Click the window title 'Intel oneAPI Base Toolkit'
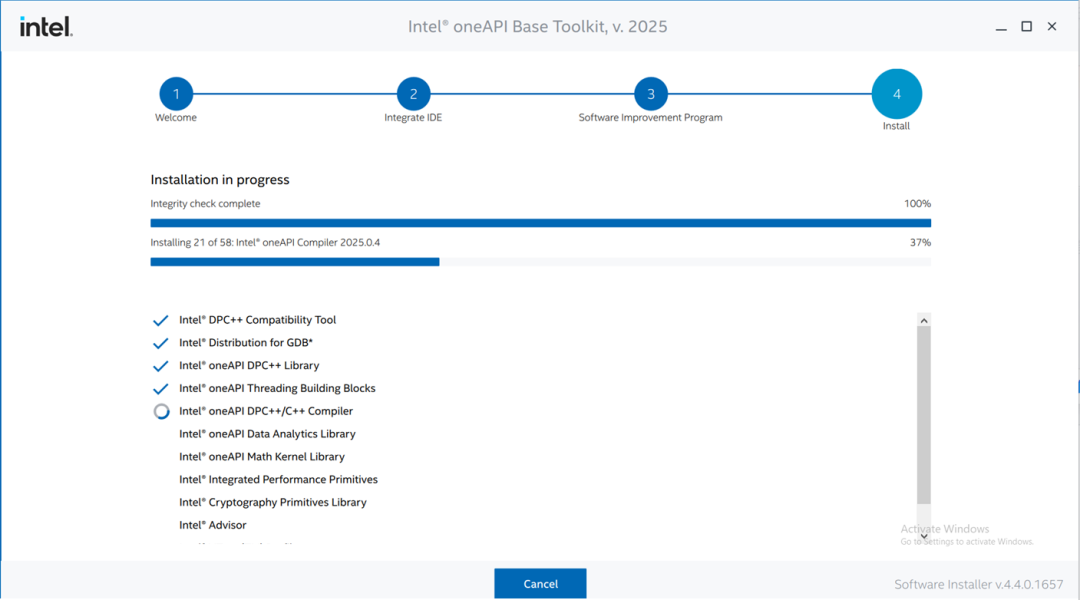 pos(537,26)
